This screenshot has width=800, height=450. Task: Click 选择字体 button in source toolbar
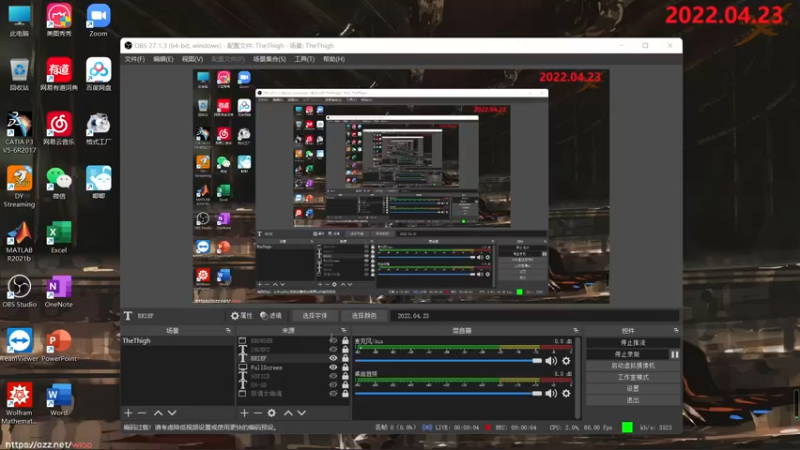[x=315, y=316]
